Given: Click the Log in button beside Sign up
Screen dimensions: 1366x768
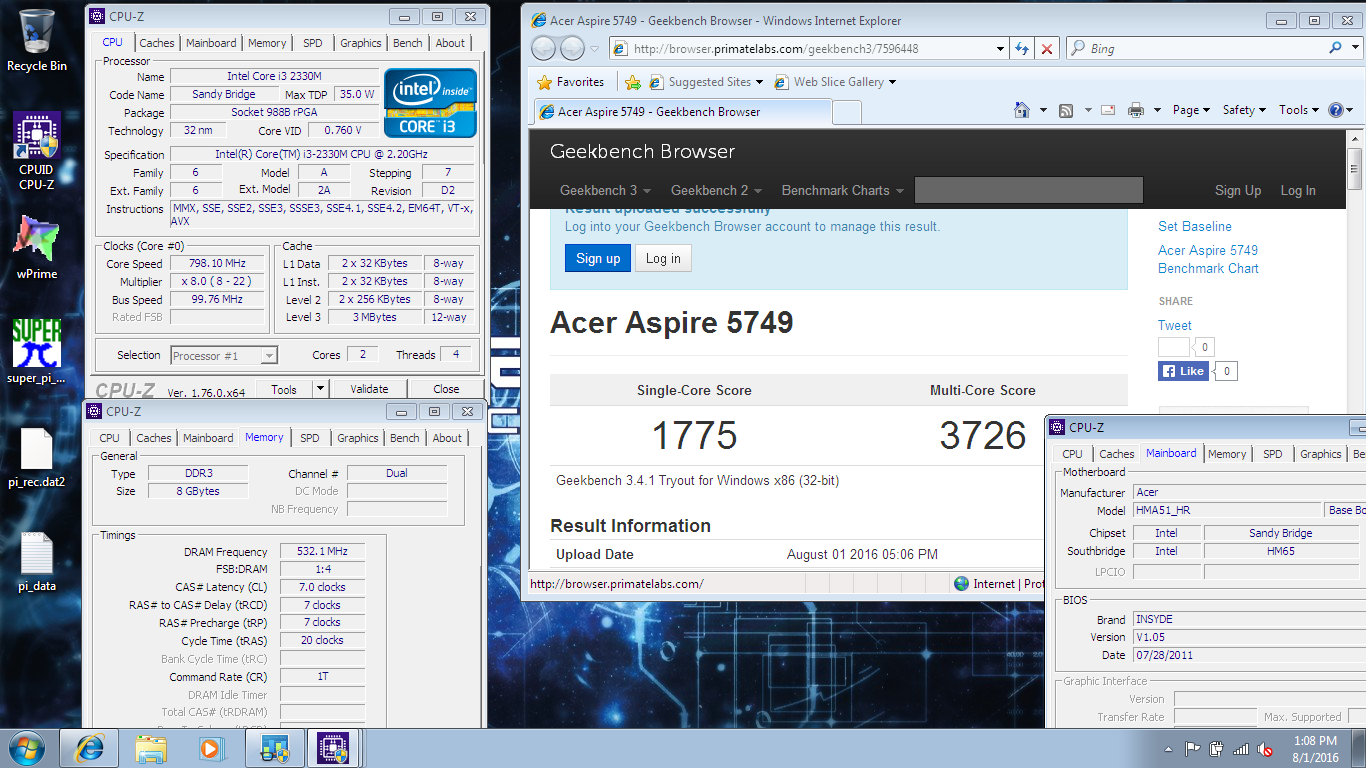Looking at the screenshot, I should tap(663, 258).
